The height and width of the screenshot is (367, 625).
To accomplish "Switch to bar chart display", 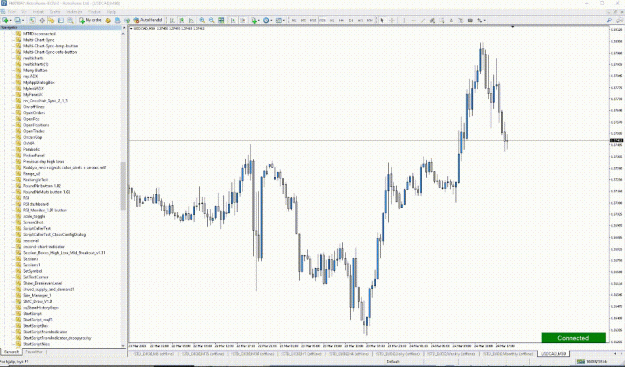I will (x=172, y=20).
